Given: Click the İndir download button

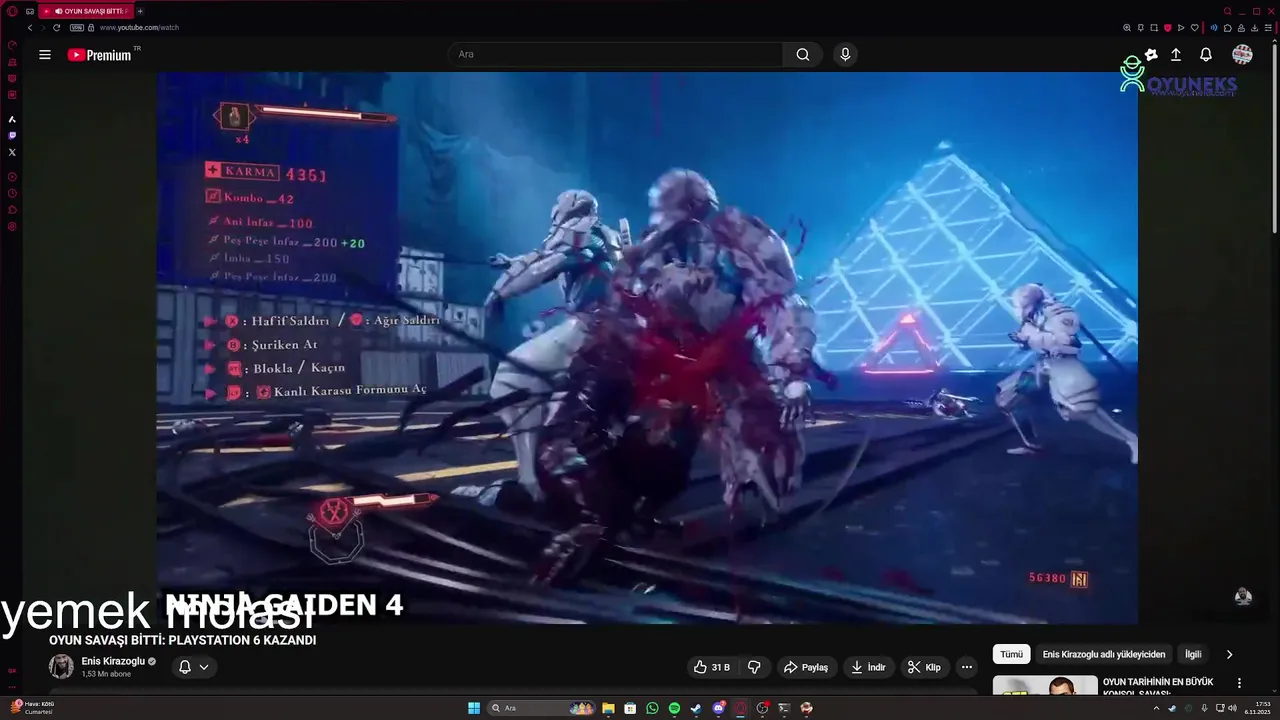Looking at the screenshot, I should coord(868,667).
